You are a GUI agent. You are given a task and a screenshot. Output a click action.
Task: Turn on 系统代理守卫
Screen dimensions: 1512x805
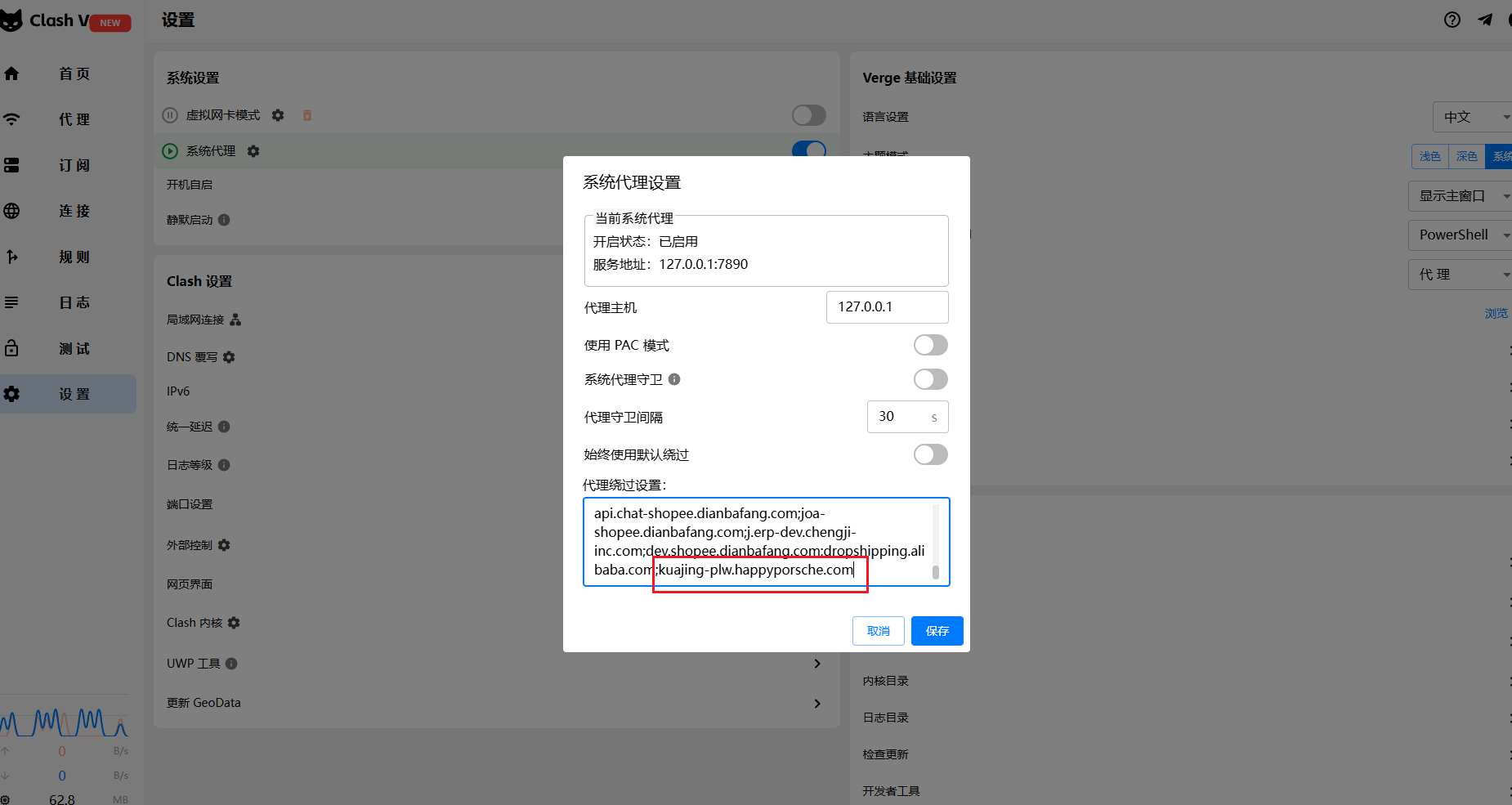pyautogui.click(x=929, y=378)
